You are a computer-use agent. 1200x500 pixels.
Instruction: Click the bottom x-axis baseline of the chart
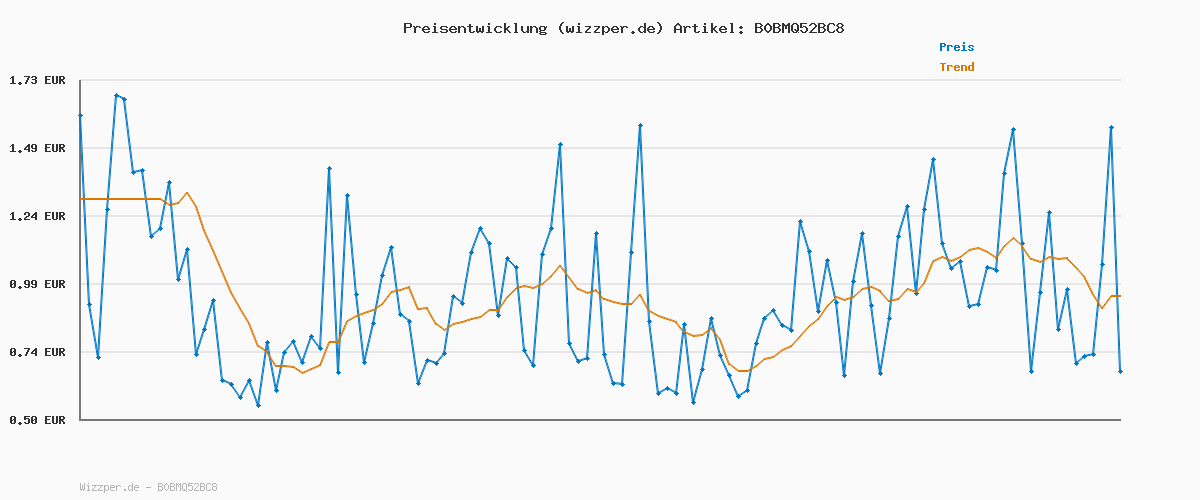(600, 420)
